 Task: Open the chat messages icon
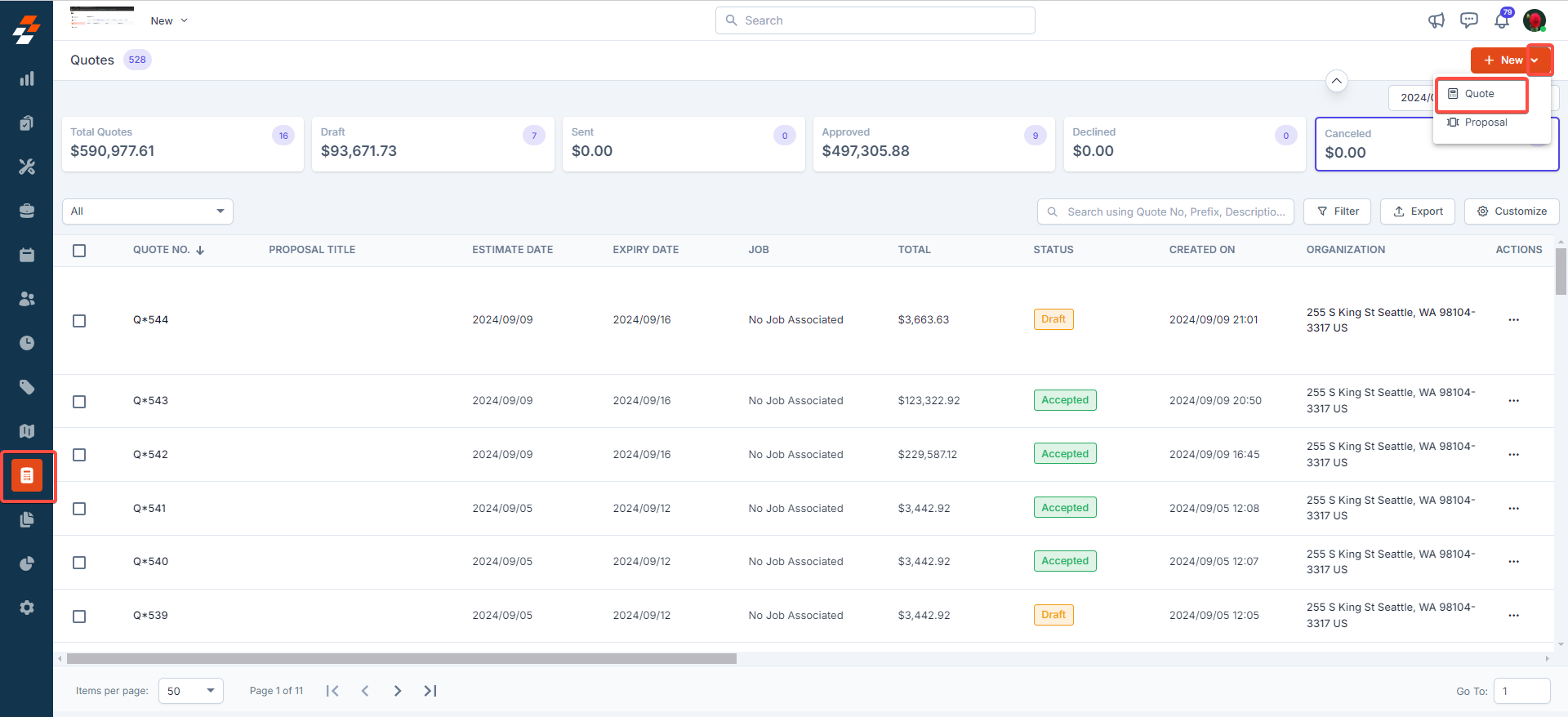click(x=1468, y=21)
